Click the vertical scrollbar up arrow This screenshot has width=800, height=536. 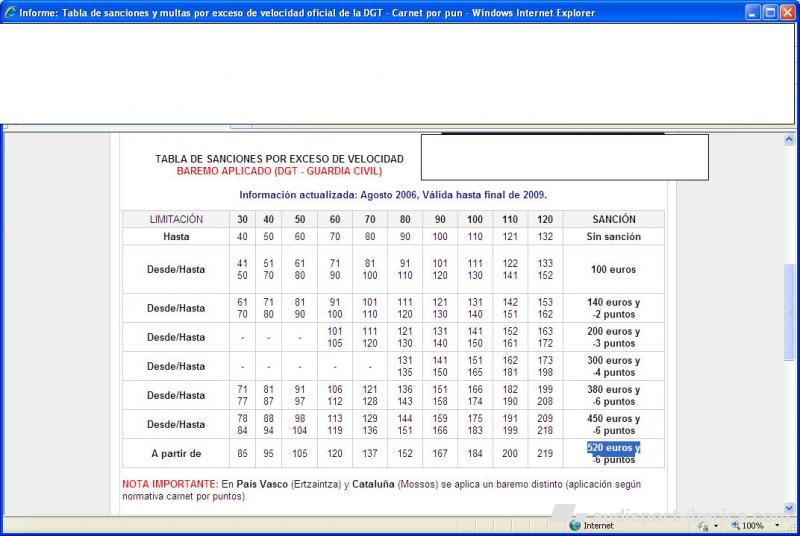click(x=789, y=139)
